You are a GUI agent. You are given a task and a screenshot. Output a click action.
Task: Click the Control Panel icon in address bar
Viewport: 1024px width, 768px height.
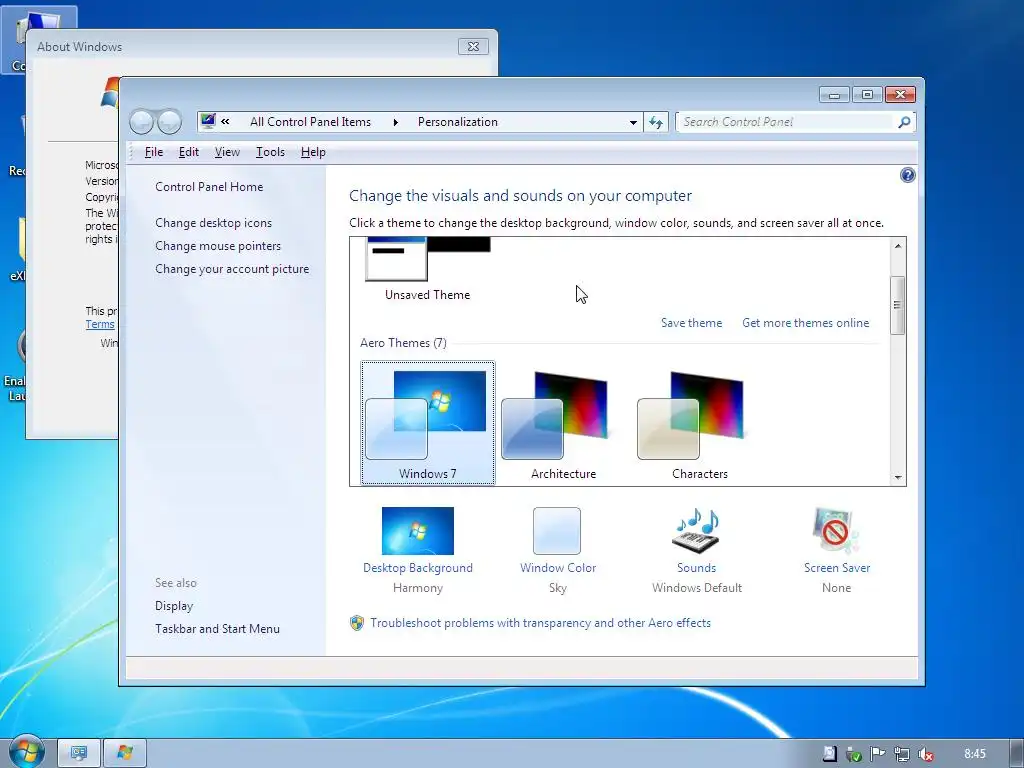click(x=208, y=121)
